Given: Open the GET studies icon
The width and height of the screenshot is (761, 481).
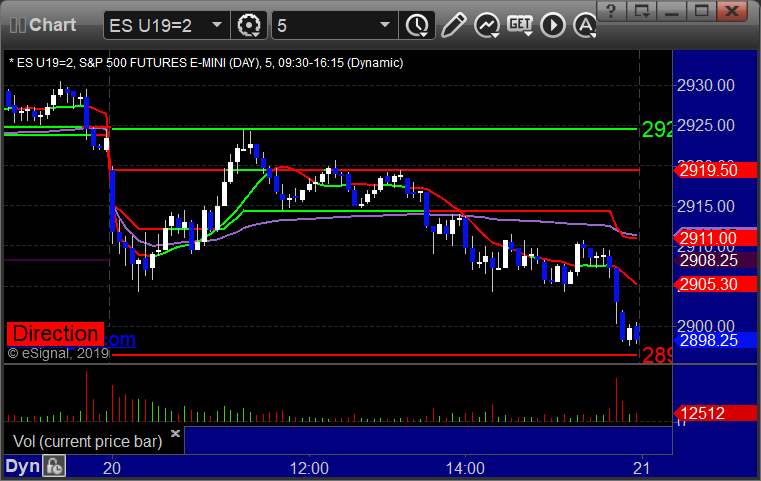Looking at the screenshot, I should pyautogui.click(x=520, y=24).
